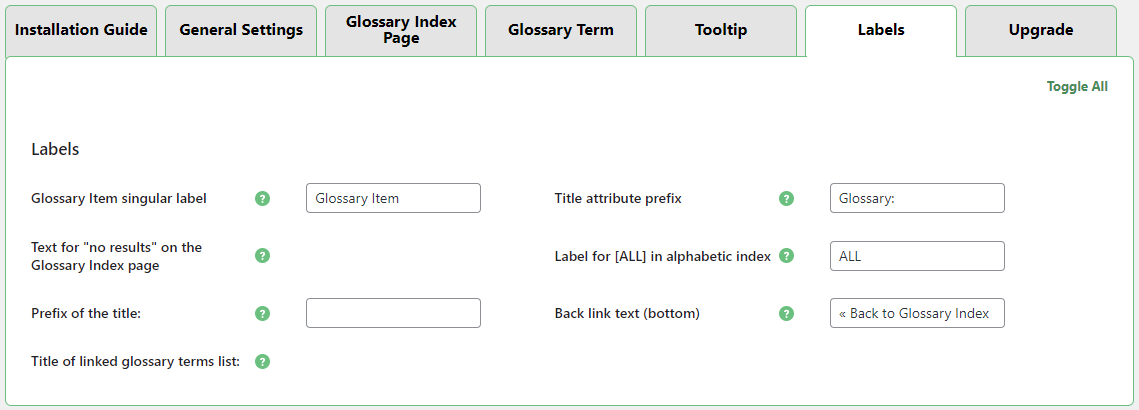Click the empty Prefix of the title field
1139x410 pixels.
point(394,313)
